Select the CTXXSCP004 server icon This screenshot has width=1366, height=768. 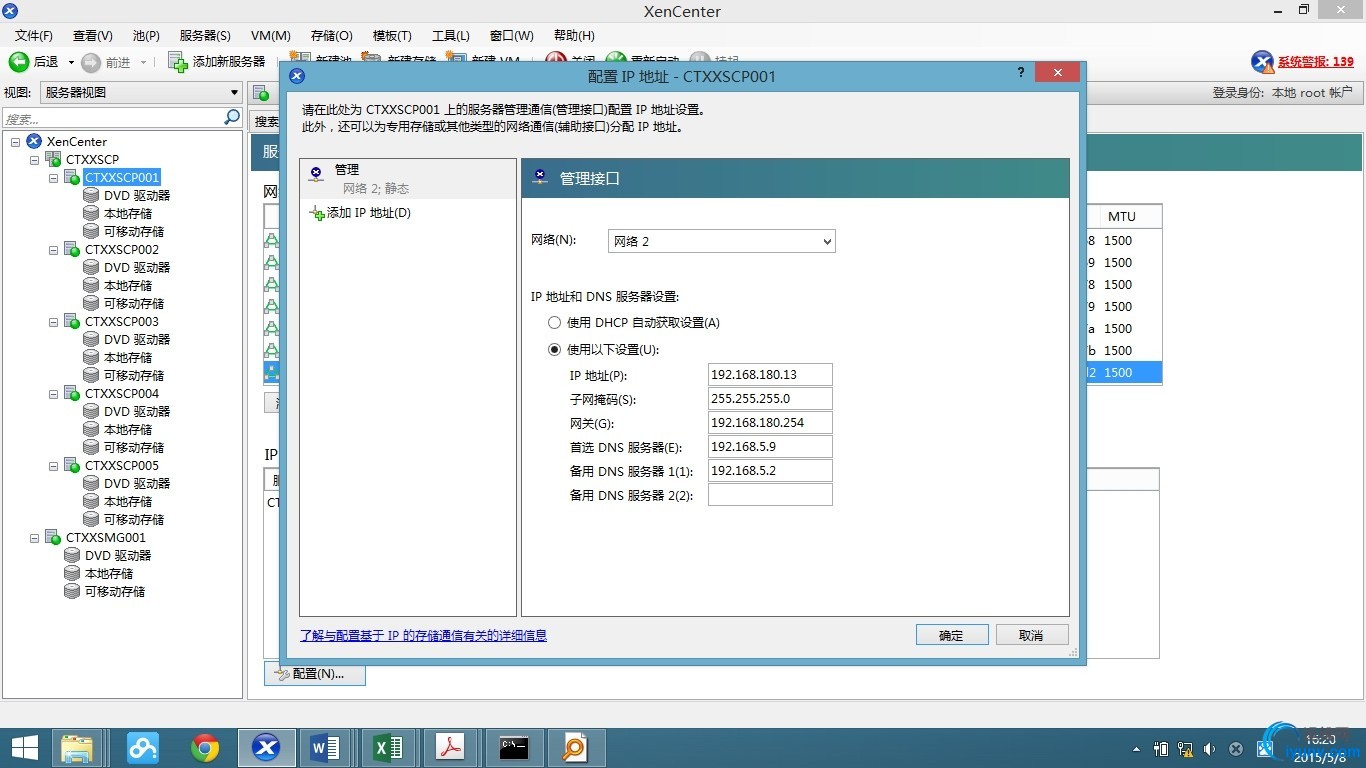[x=72, y=394]
